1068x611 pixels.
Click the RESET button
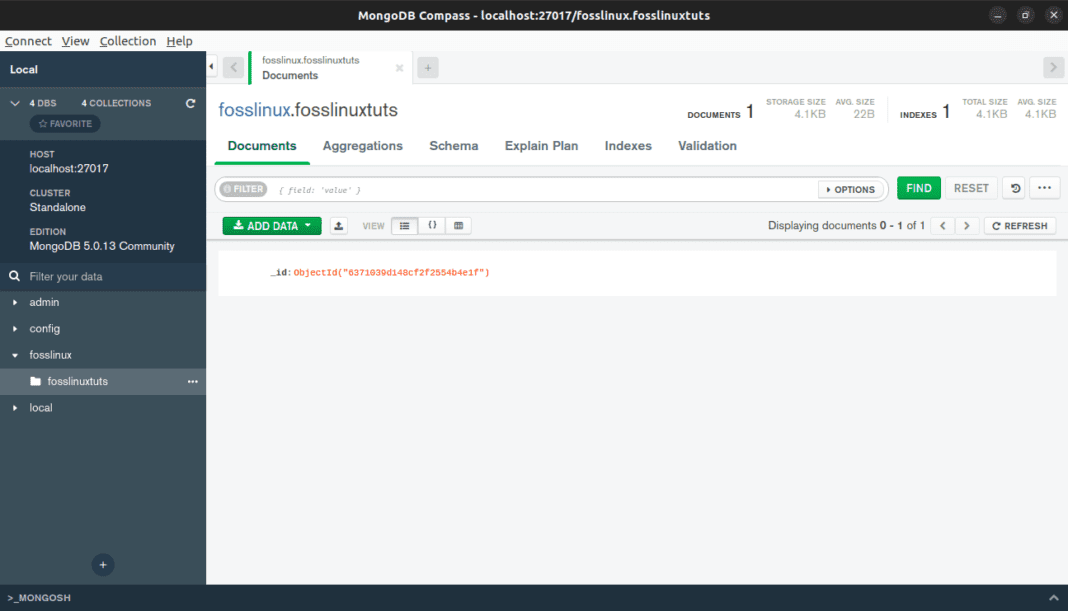point(970,188)
